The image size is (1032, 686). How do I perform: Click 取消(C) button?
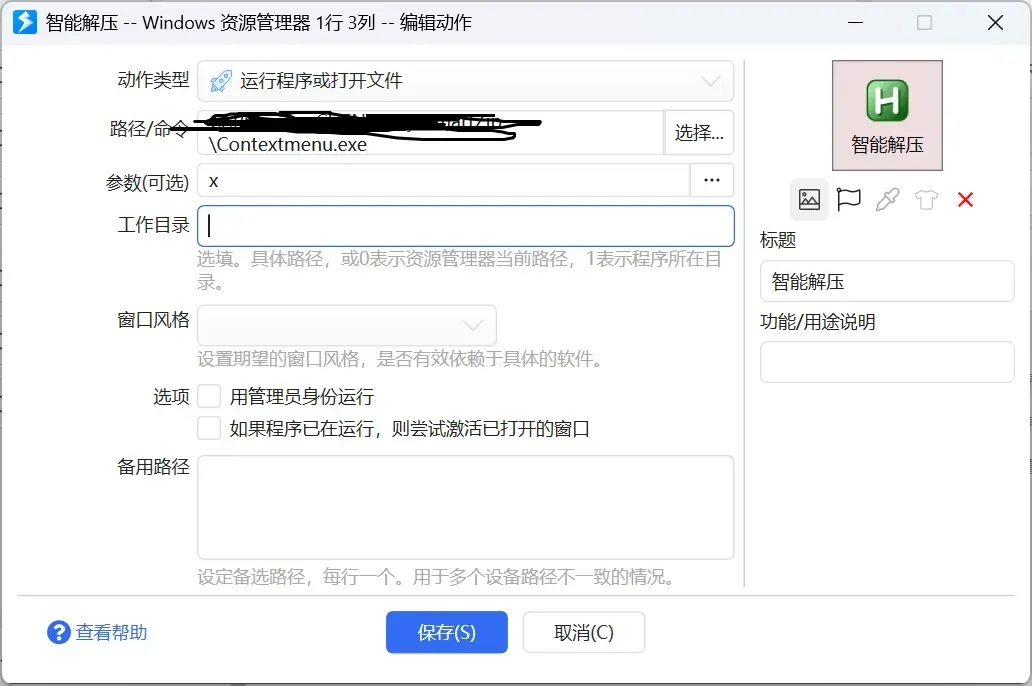point(584,632)
